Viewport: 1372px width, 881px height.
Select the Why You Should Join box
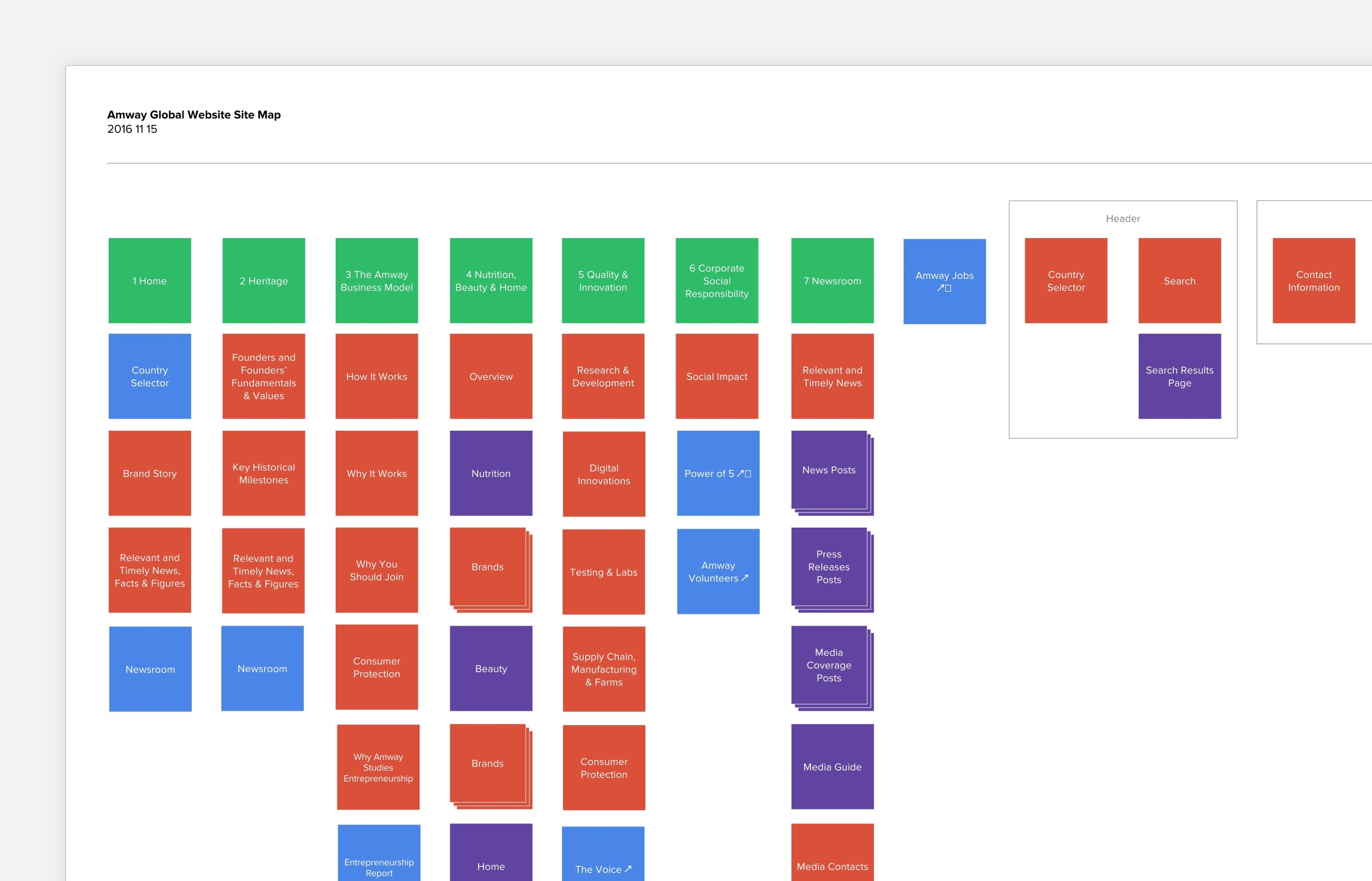click(376, 571)
